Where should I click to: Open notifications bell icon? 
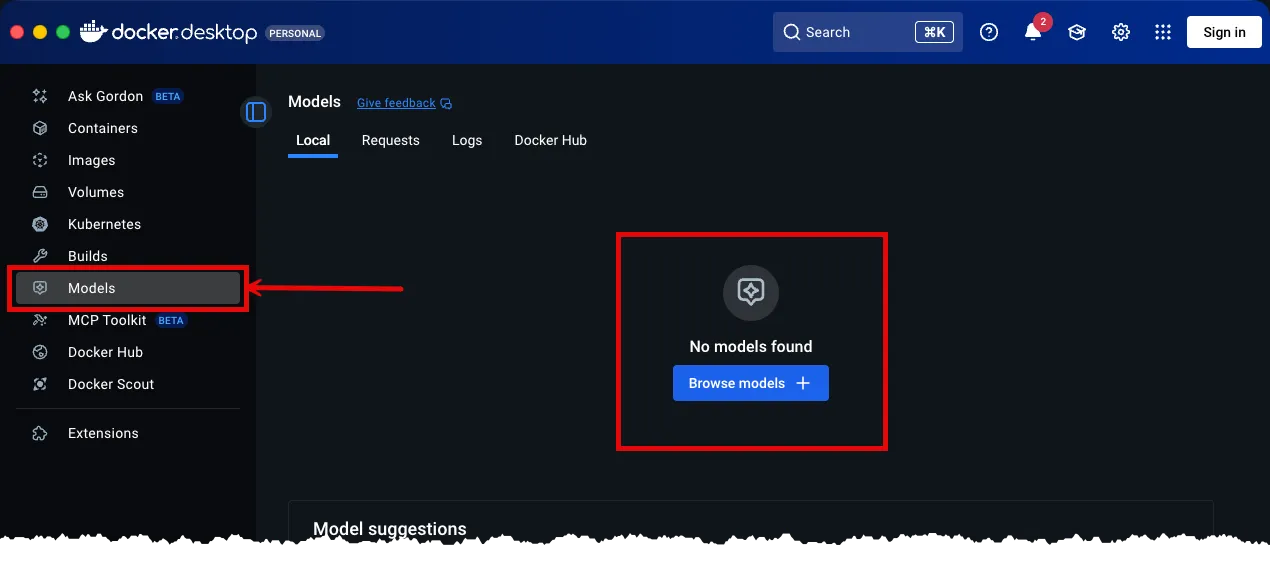coord(1033,32)
